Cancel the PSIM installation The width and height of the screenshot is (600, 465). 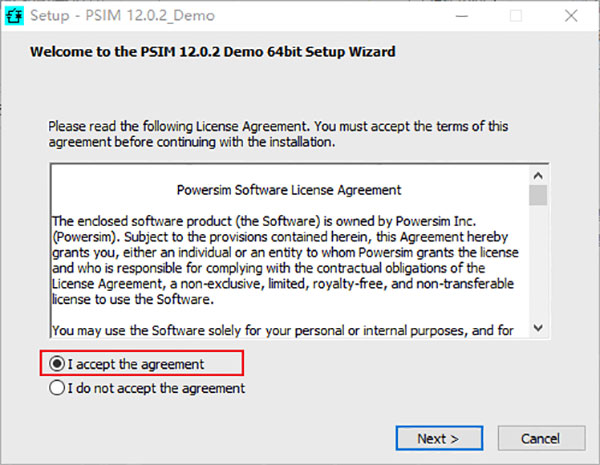541,438
